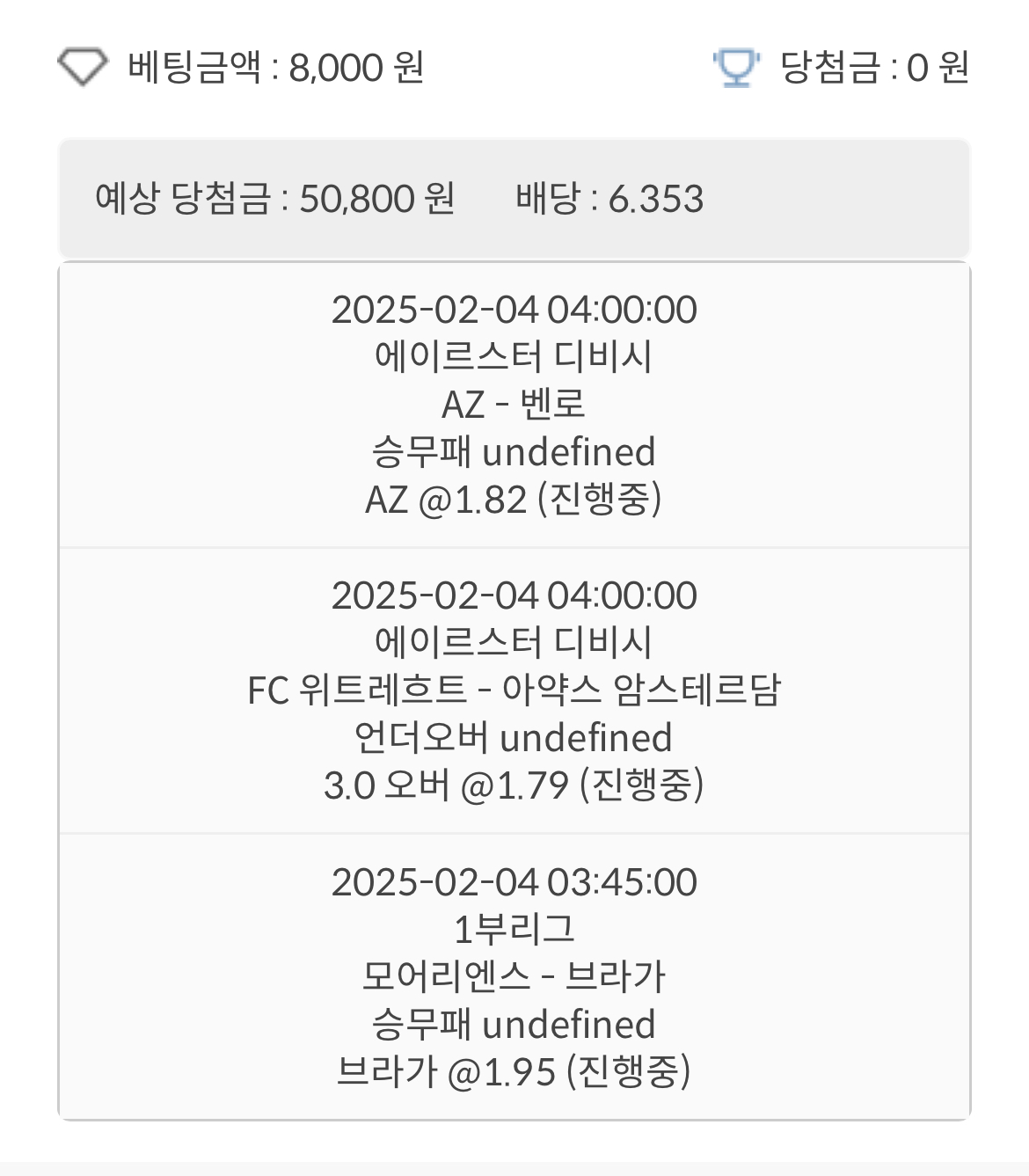
Task: Click the AZ @1.82 (진행중) pick
Action: pos(514,500)
